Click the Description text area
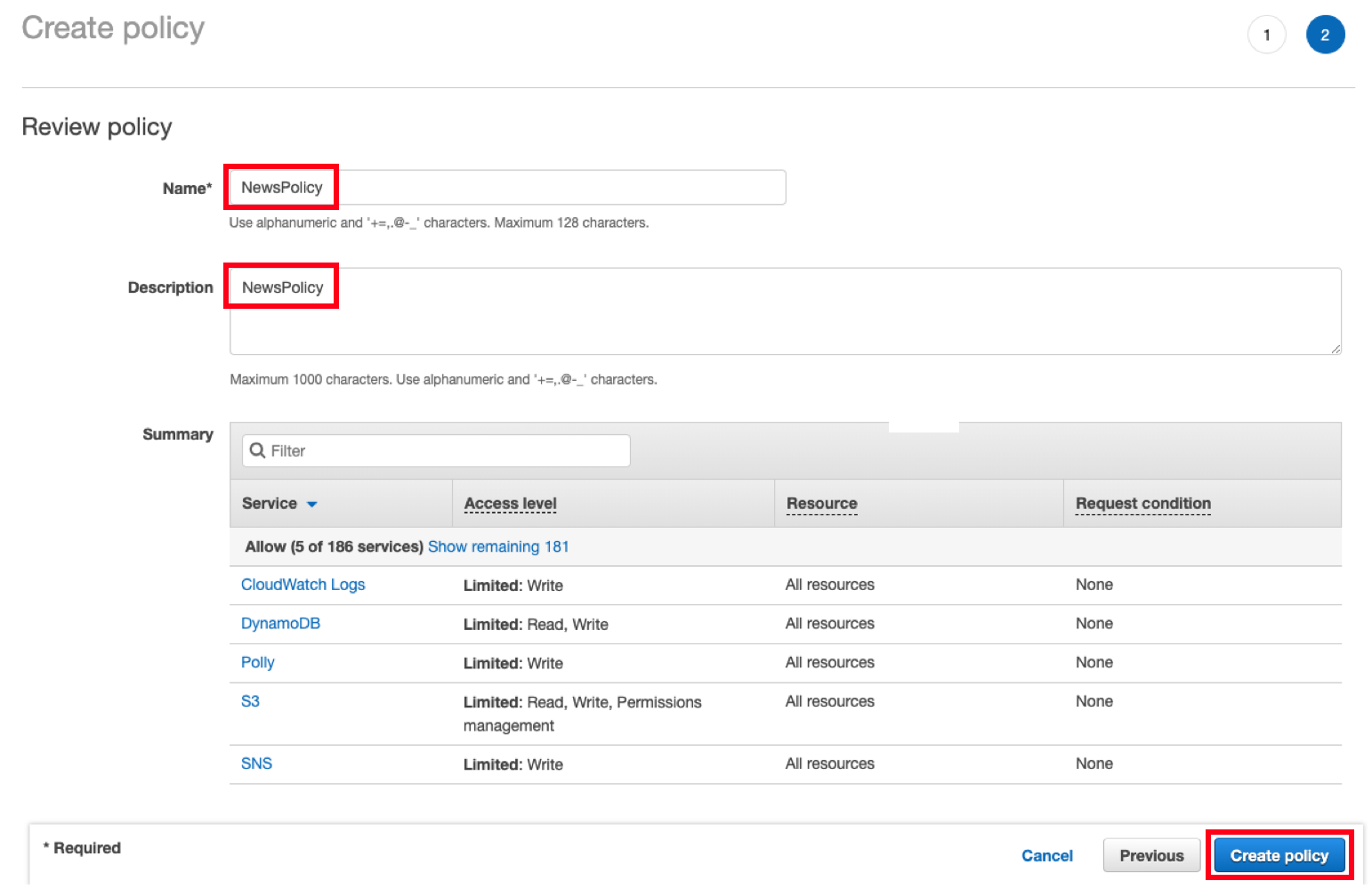 coord(785,311)
